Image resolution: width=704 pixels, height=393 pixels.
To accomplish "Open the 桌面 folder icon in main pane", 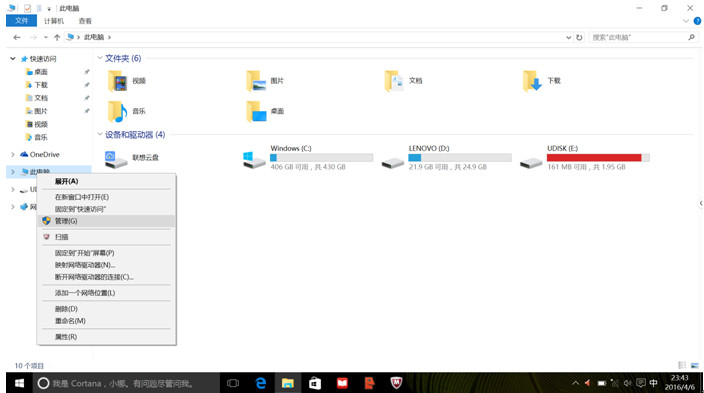I will coord(256,111).
